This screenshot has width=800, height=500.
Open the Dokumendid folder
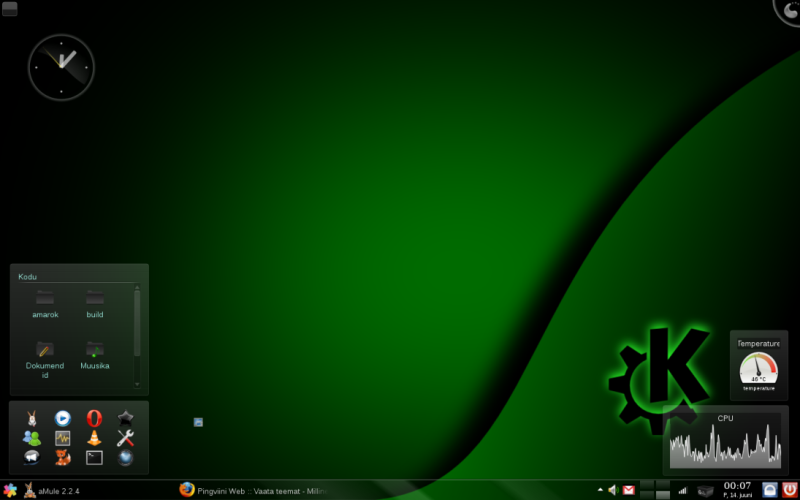coord(45,360)
